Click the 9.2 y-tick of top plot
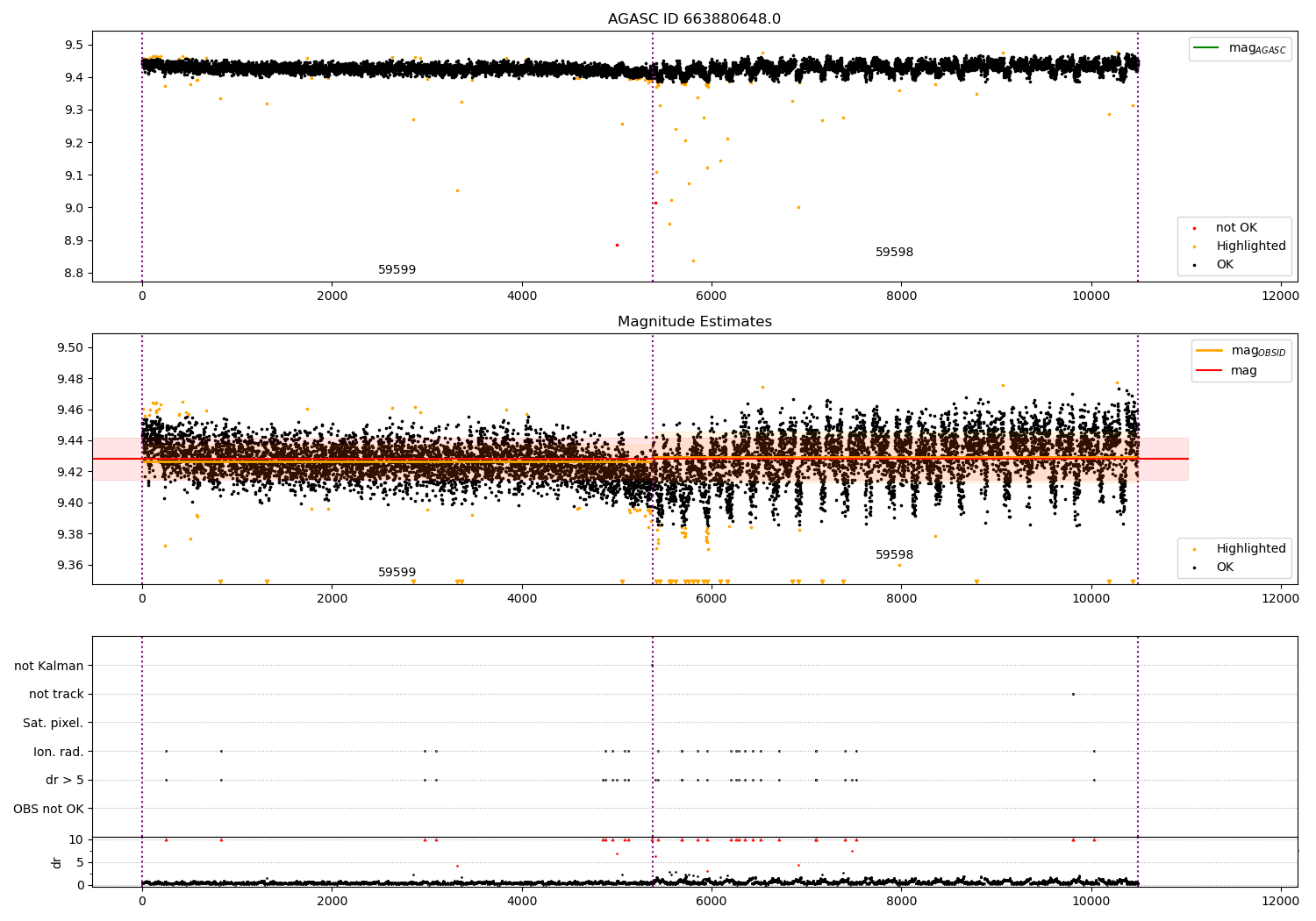Image resolution: width=1316 pixels, height=921 pixels. (x=74, y=143)
